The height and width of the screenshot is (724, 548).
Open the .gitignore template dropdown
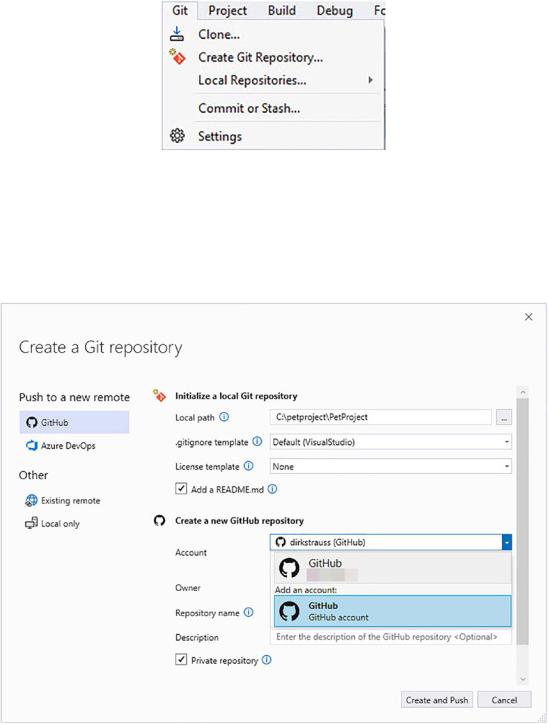tap(391, 442)
